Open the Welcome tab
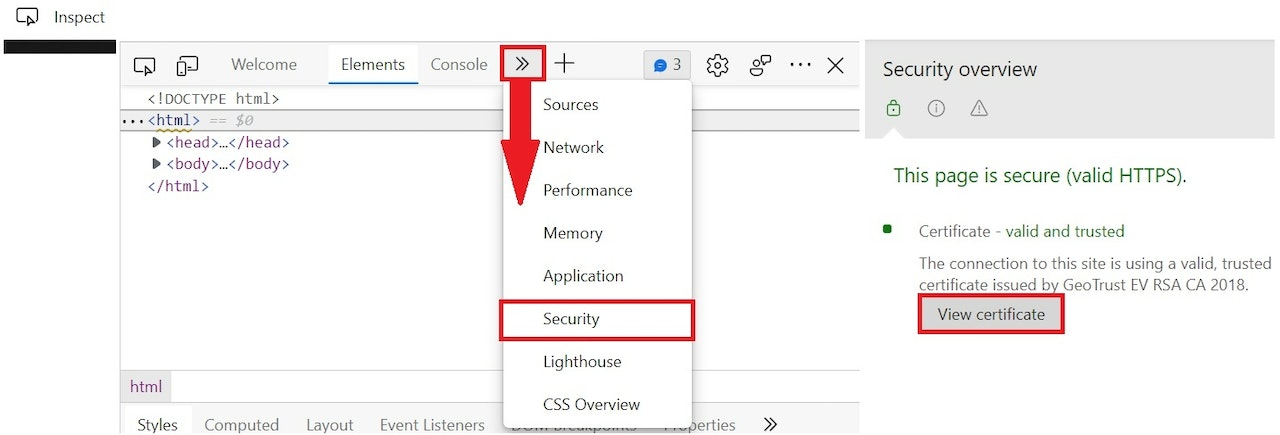The width and height of the screenshot is (1280, 435). pos(264,64)
